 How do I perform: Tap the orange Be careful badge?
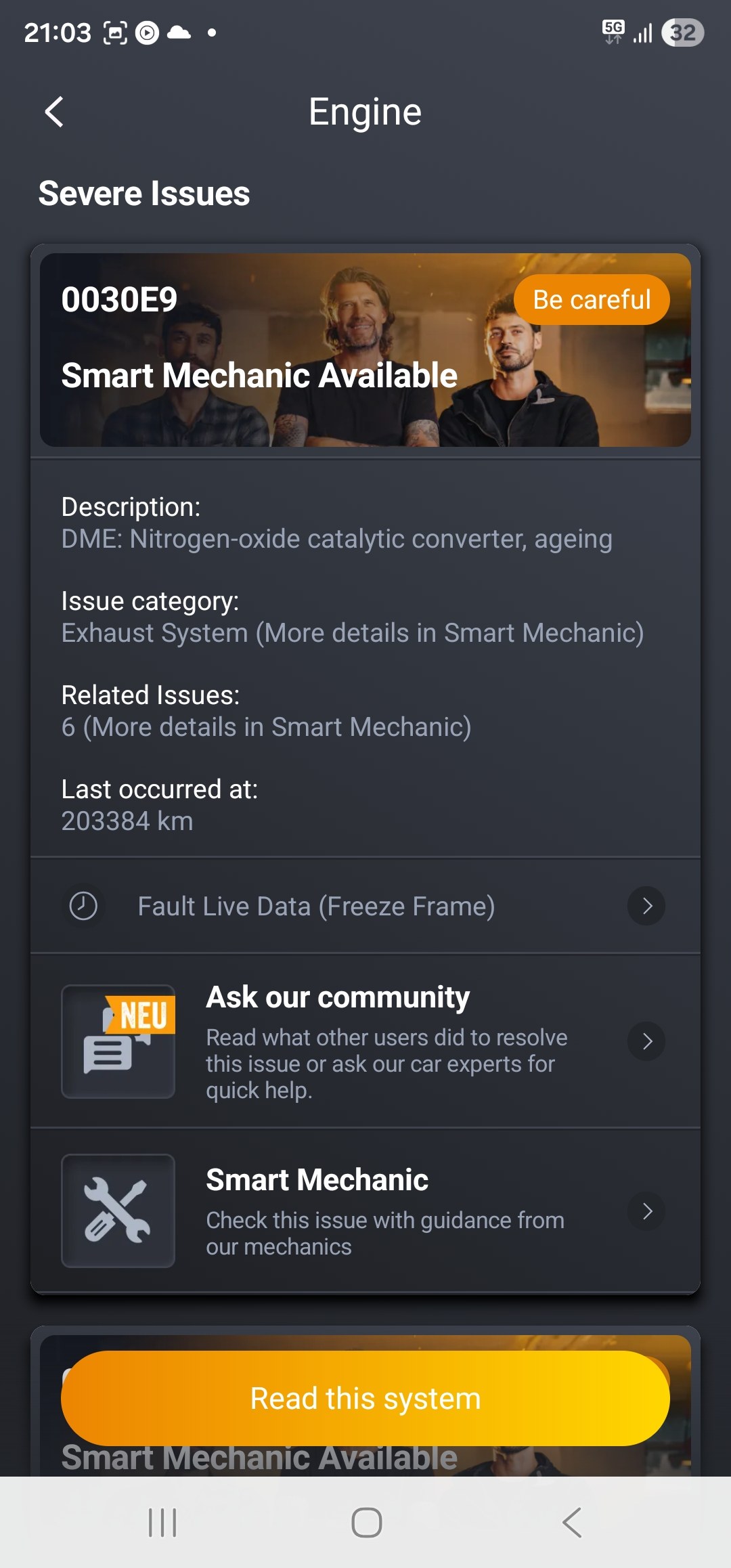pos(592,299)
